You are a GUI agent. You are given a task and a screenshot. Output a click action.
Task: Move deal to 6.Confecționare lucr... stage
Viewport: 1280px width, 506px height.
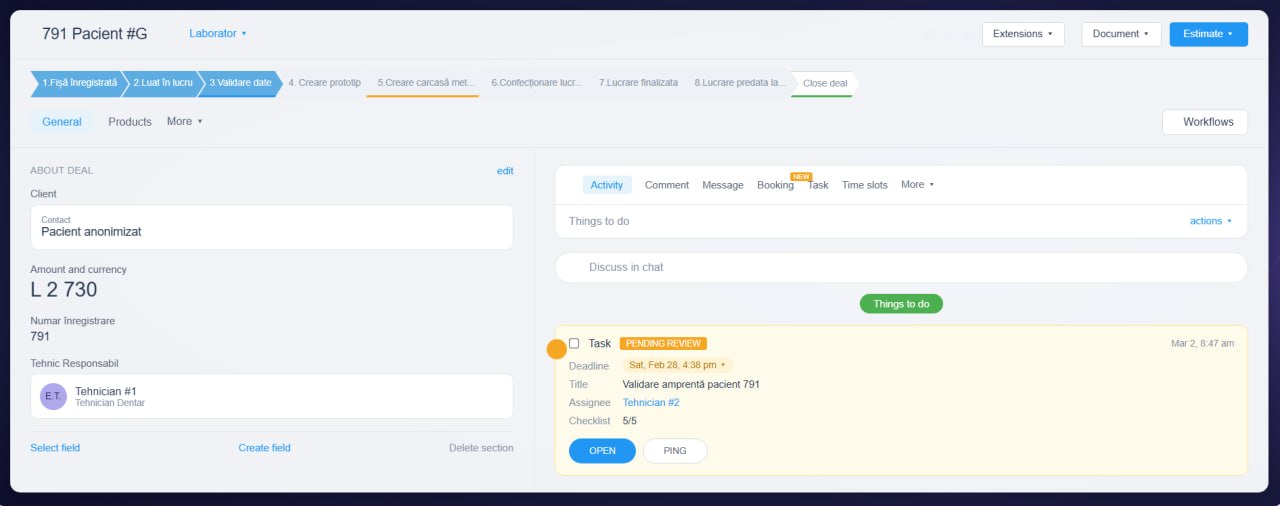tap(536, 83)
